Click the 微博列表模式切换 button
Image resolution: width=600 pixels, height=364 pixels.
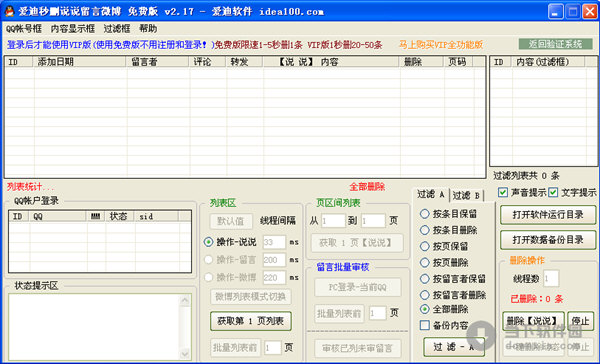(x=251, y=297)
